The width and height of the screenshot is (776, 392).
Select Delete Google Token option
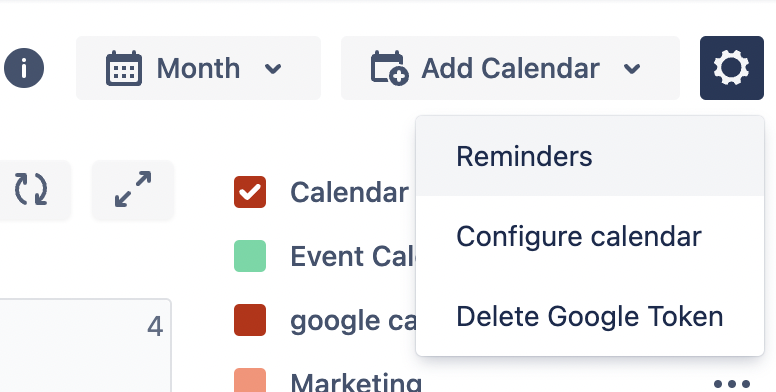590,316
